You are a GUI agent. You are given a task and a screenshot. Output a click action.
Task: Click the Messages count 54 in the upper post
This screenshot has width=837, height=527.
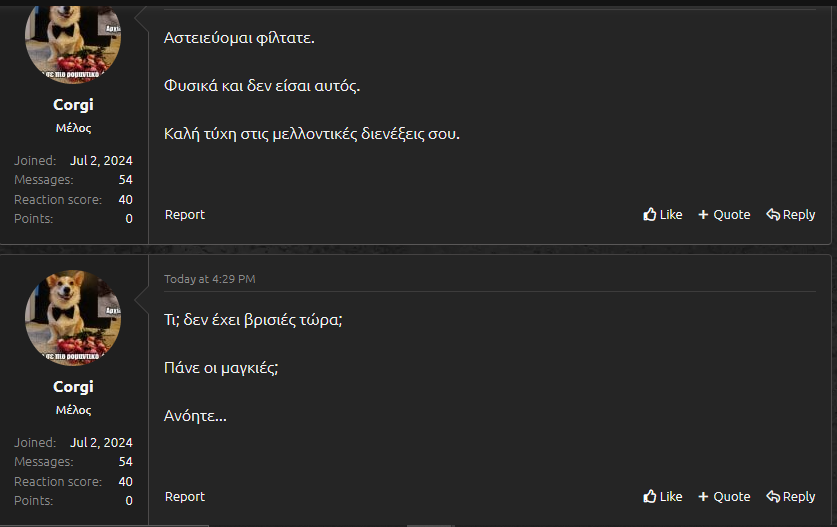pos(125,180)
